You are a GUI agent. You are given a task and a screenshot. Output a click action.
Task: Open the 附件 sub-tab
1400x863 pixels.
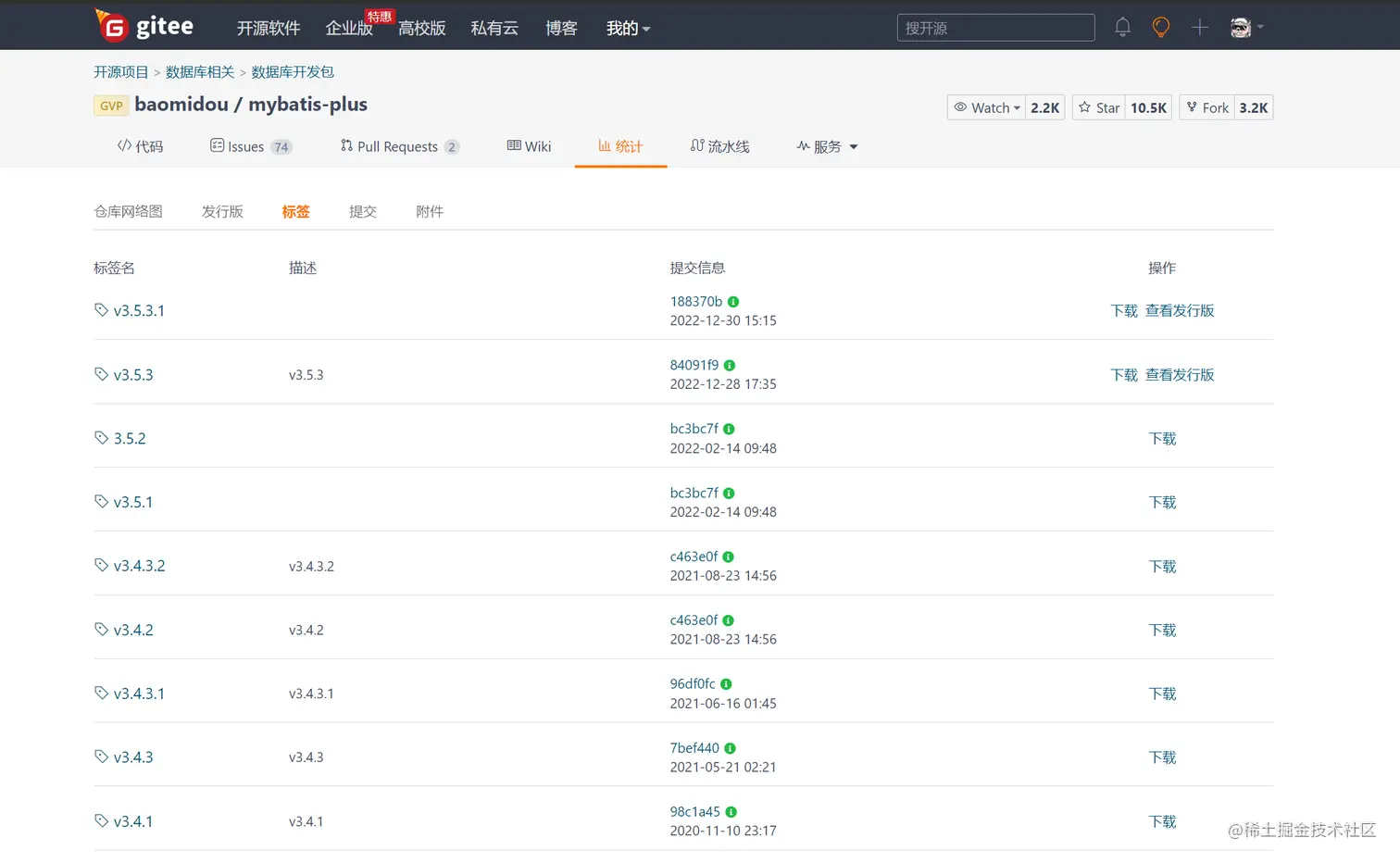click(430, 212)
